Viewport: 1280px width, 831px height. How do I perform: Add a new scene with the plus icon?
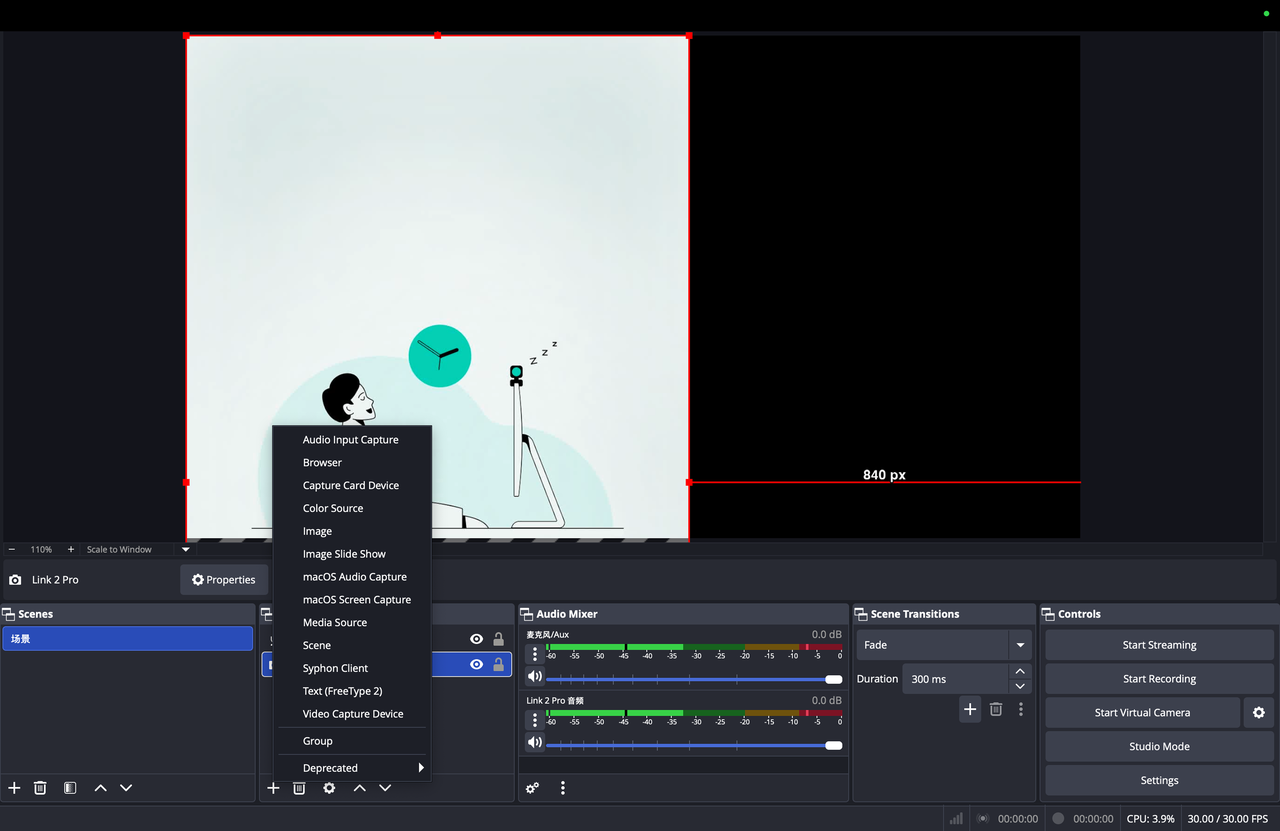click(x=13, y=788)
